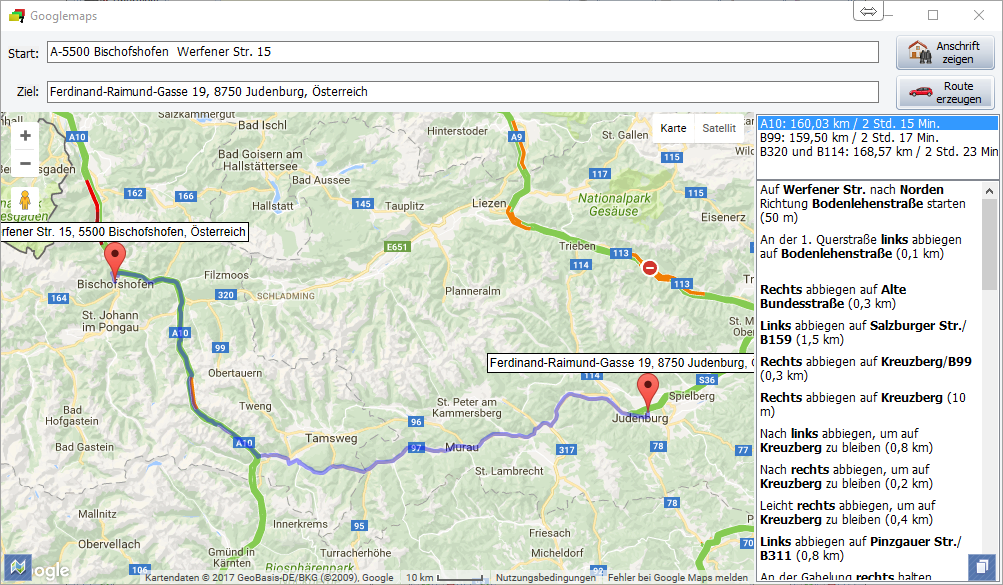Switch map to Satellit view
This screenshot has width=1003, height=585.
718,128
